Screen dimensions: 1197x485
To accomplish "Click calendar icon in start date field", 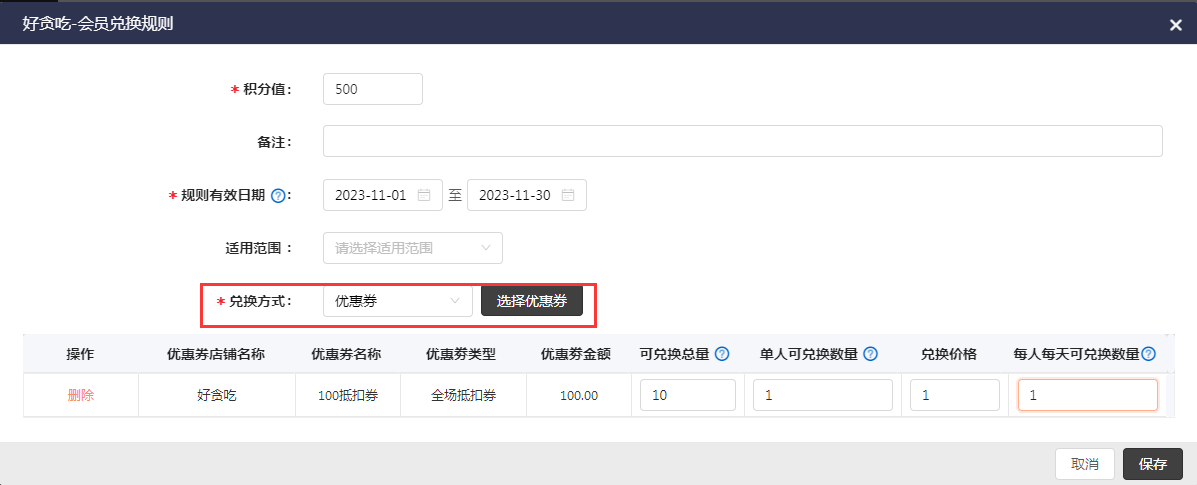I will point(424,195).
